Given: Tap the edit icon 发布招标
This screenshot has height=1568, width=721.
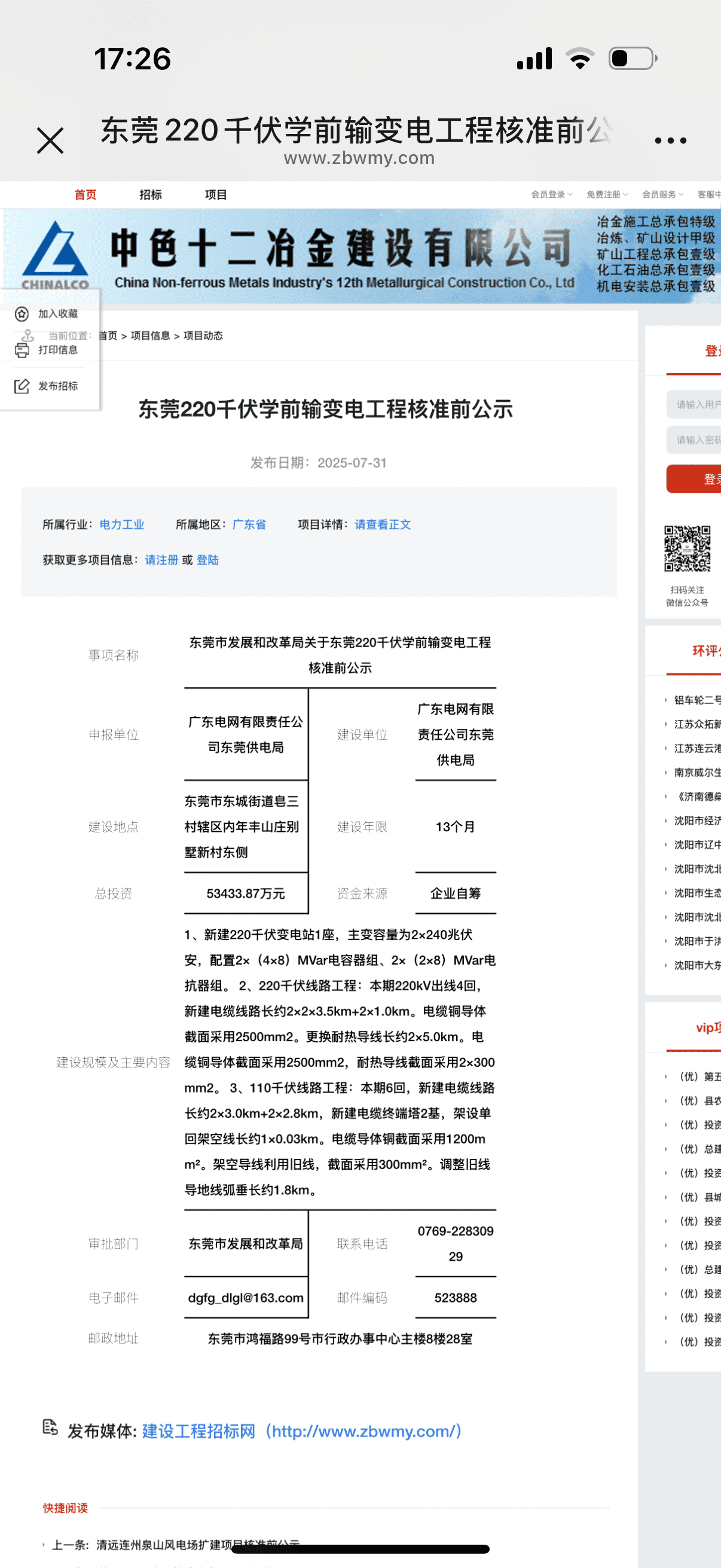Looking at the screenshot, I should [22, 386].
